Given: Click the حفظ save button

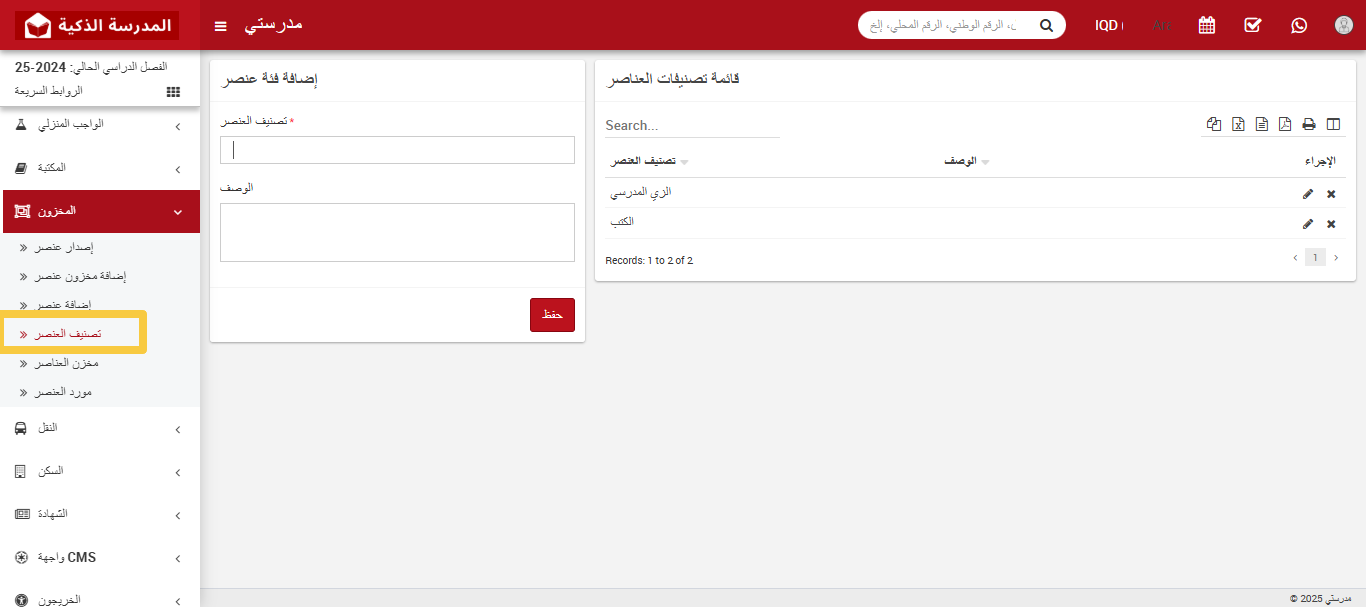Looking at the screenshot, I should coord(552,314).
